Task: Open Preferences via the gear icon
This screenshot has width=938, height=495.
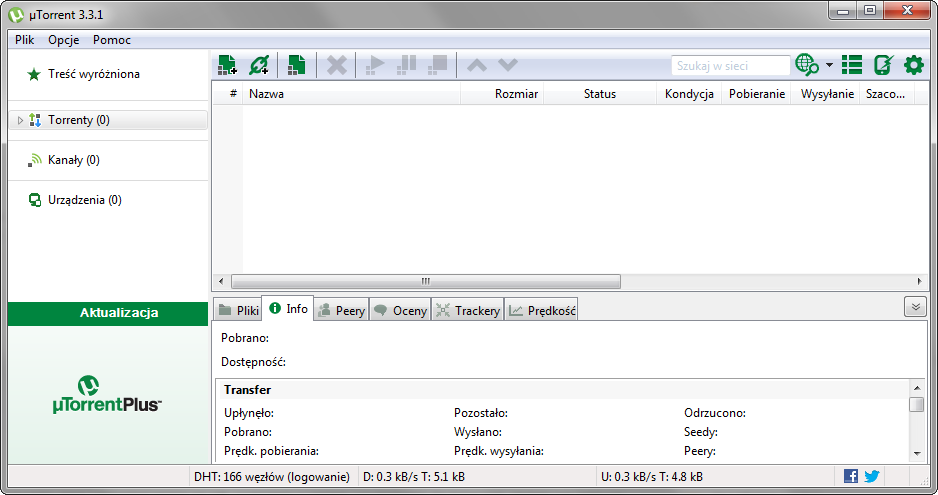Action: pos(913,65)
